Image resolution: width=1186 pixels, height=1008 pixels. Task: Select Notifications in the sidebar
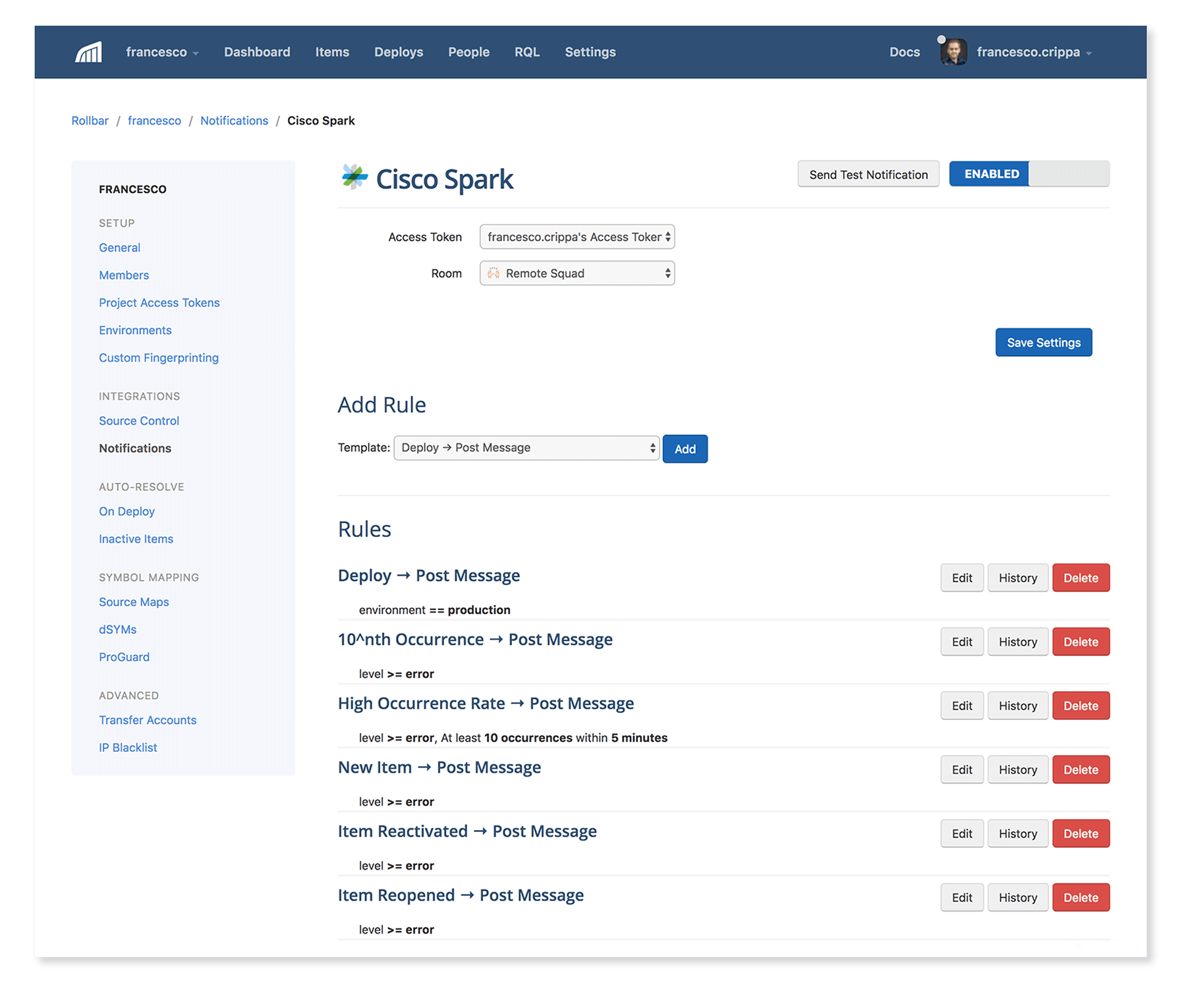click(135, 448)
